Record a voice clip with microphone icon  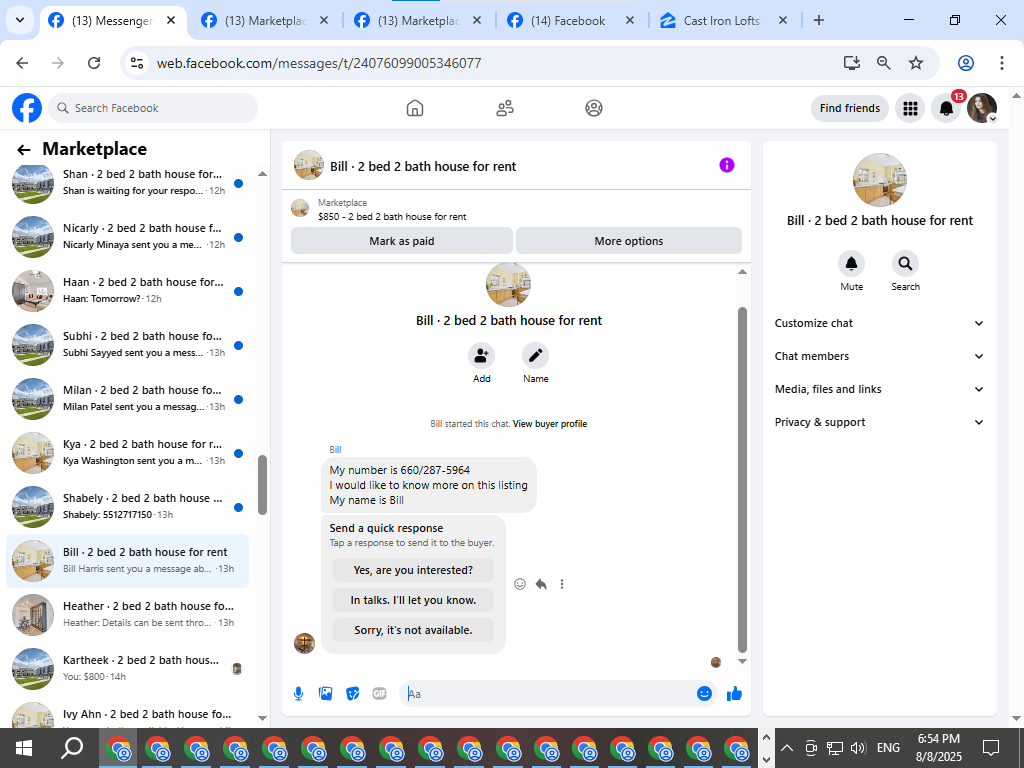coord(298,694)
